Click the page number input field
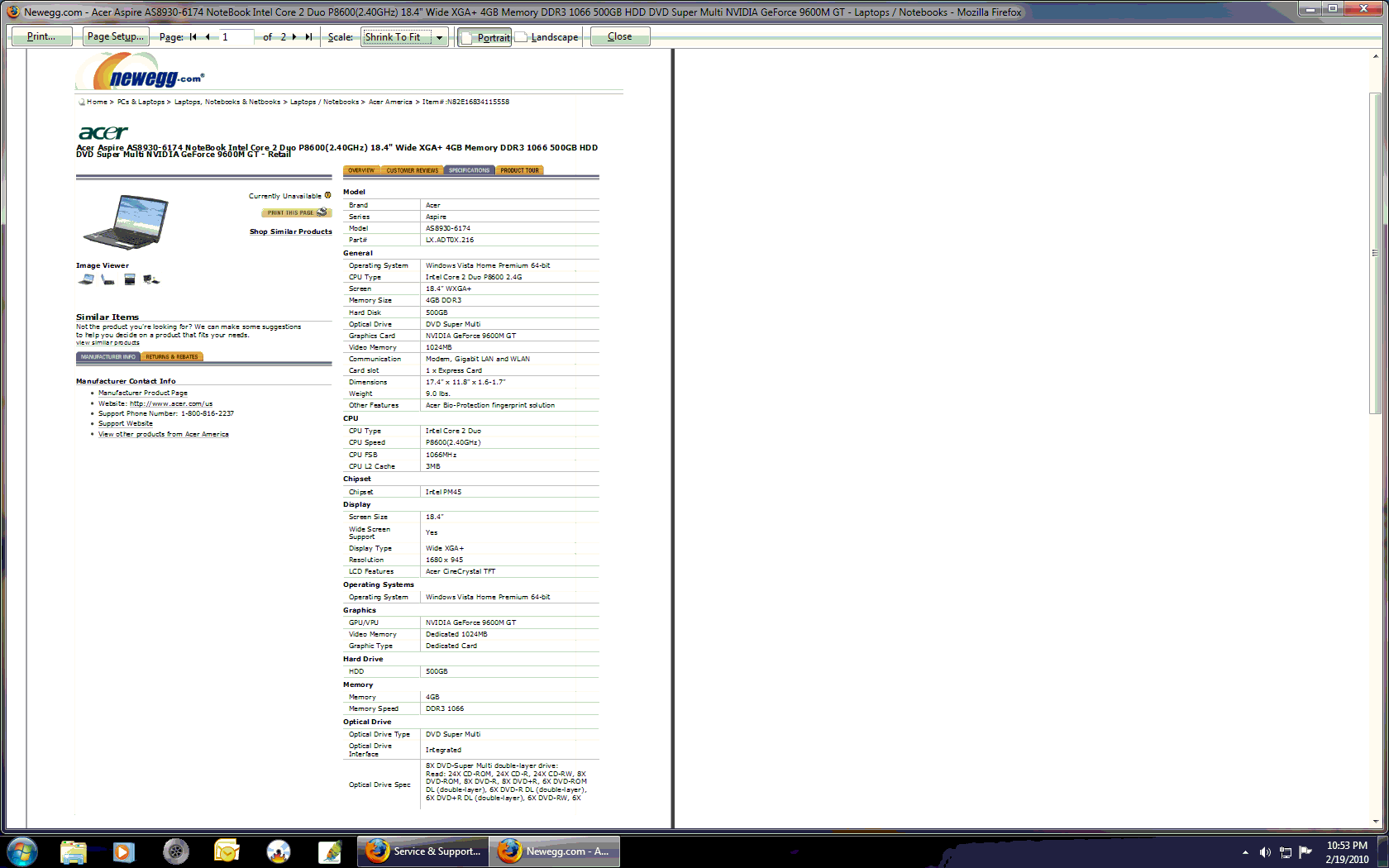The height and width of the screenshot is (868, 1389). click(236, 37)
